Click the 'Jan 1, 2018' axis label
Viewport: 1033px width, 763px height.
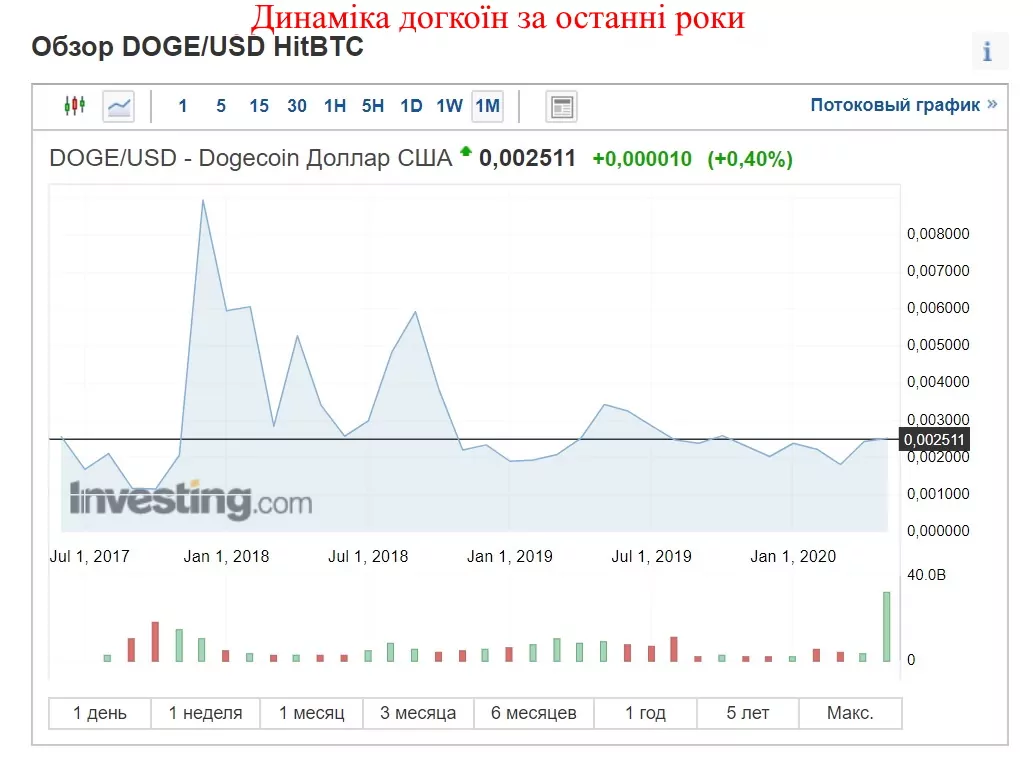click(x=227, y=556)
